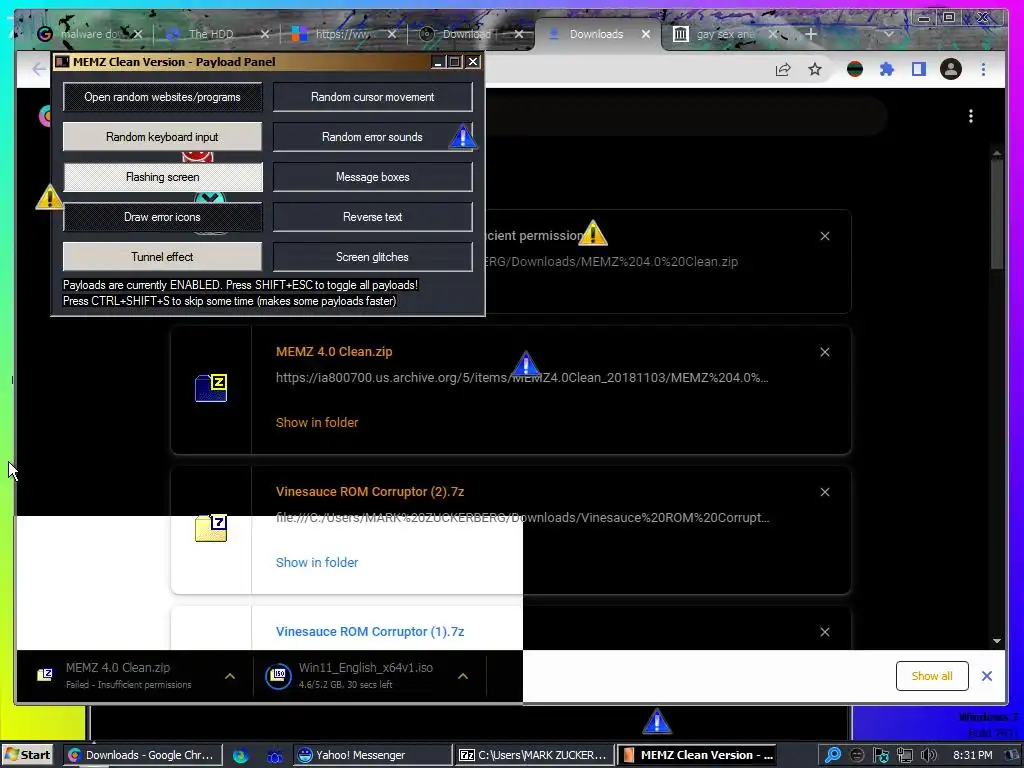Open the tab search chevron

[x=888, y=34]
